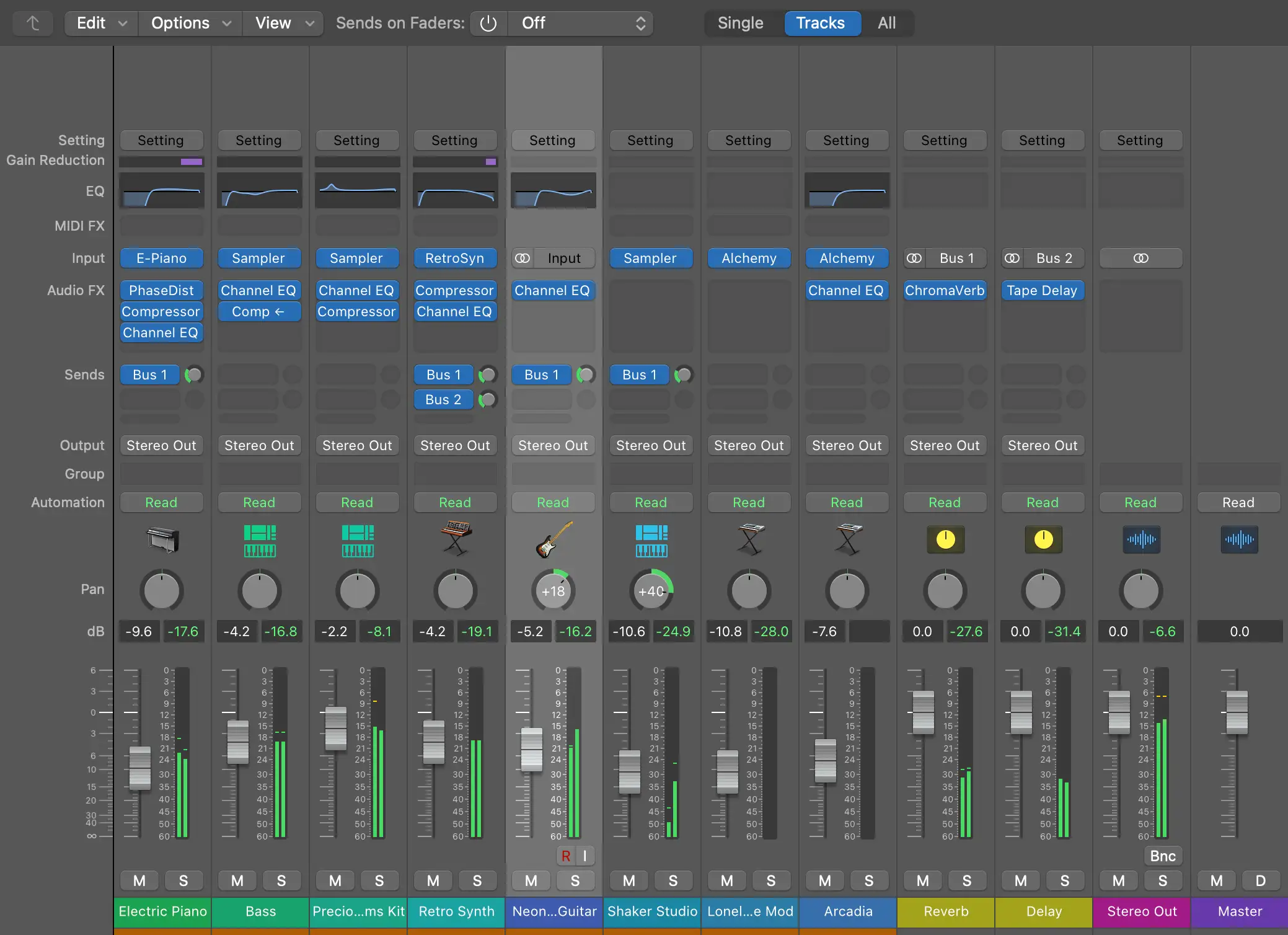The image size is (1288, 935).
Task: Toggle Sends on Faders power button
Action: (x=488, y=23)
